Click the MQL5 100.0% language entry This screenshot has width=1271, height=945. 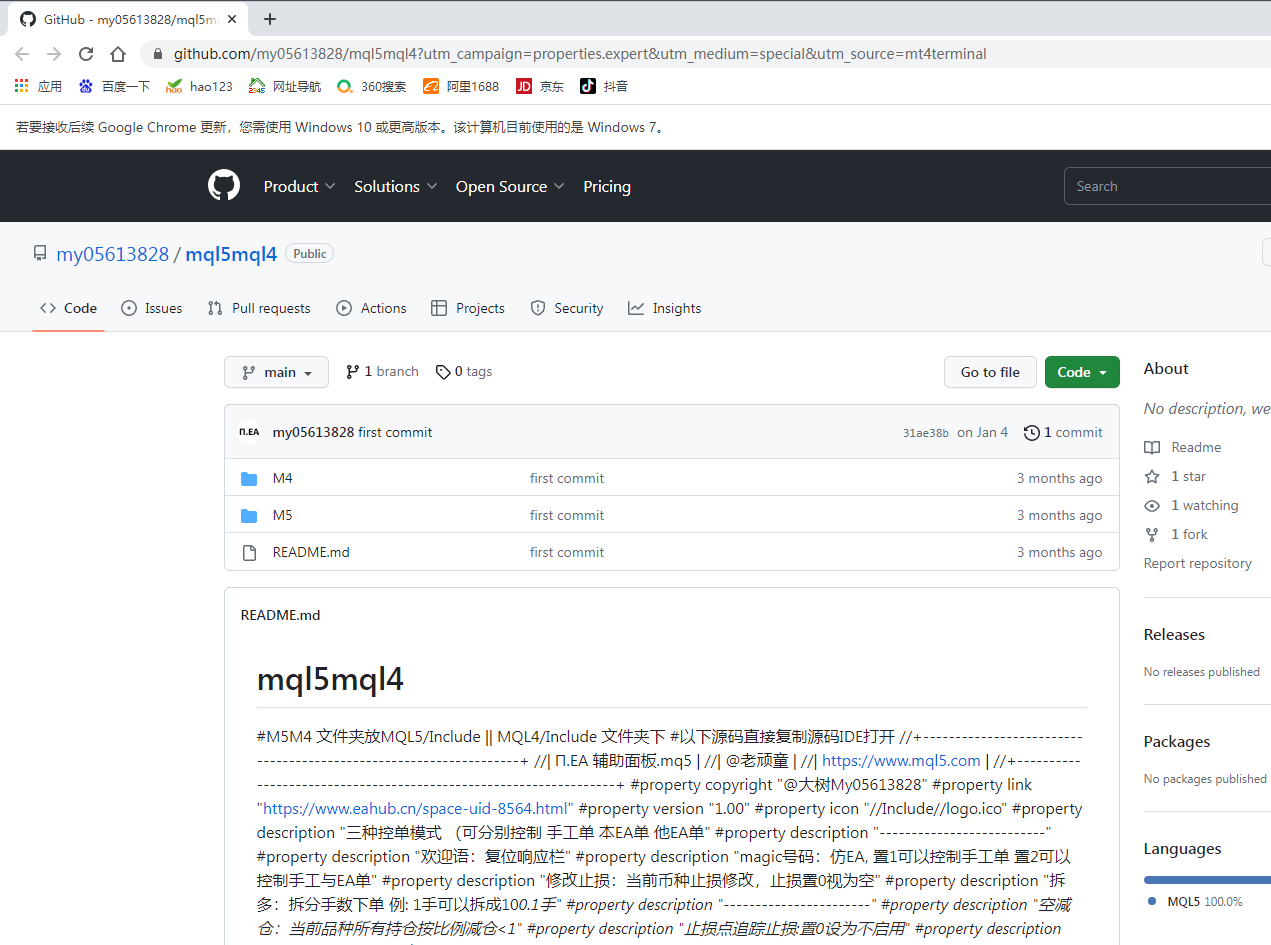click(x=1195, y=901)
